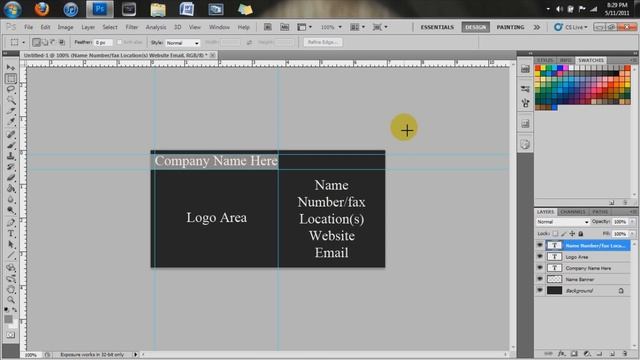
Task: Open the File menu
Action: tap(29, 27)
